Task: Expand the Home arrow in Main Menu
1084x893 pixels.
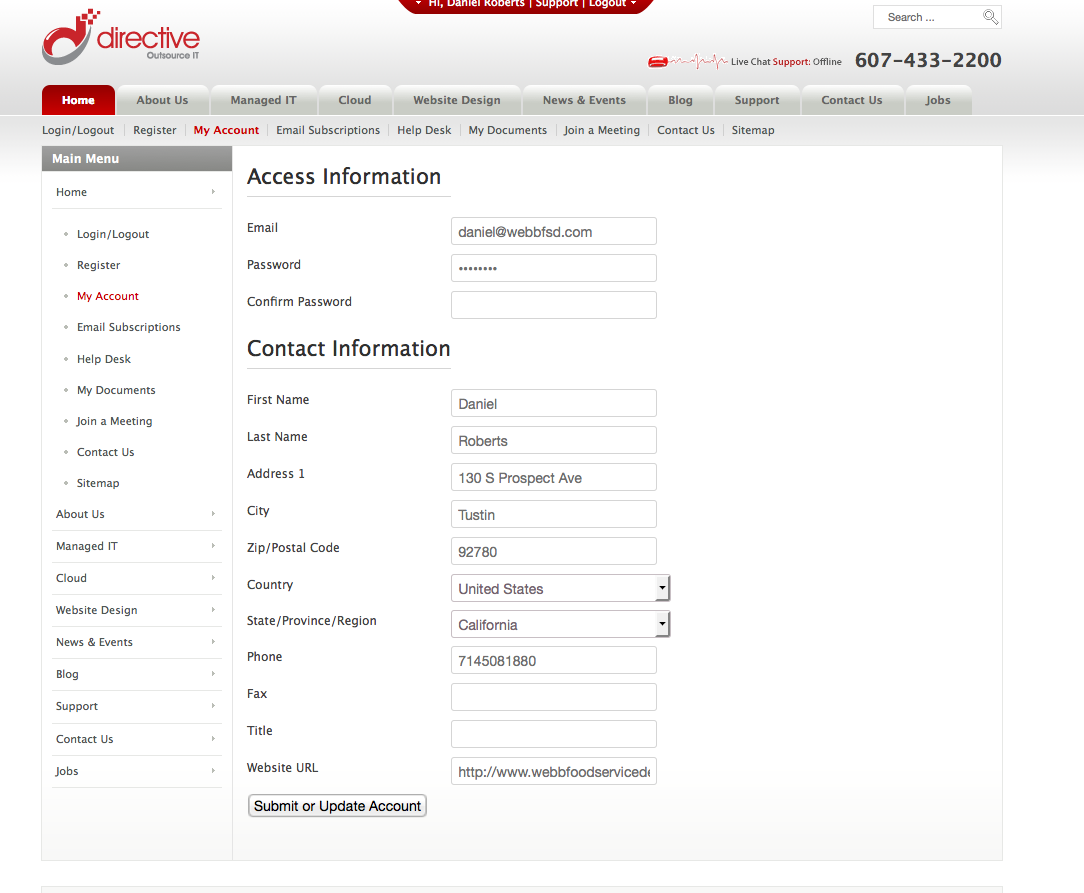Action: (213, 192)
